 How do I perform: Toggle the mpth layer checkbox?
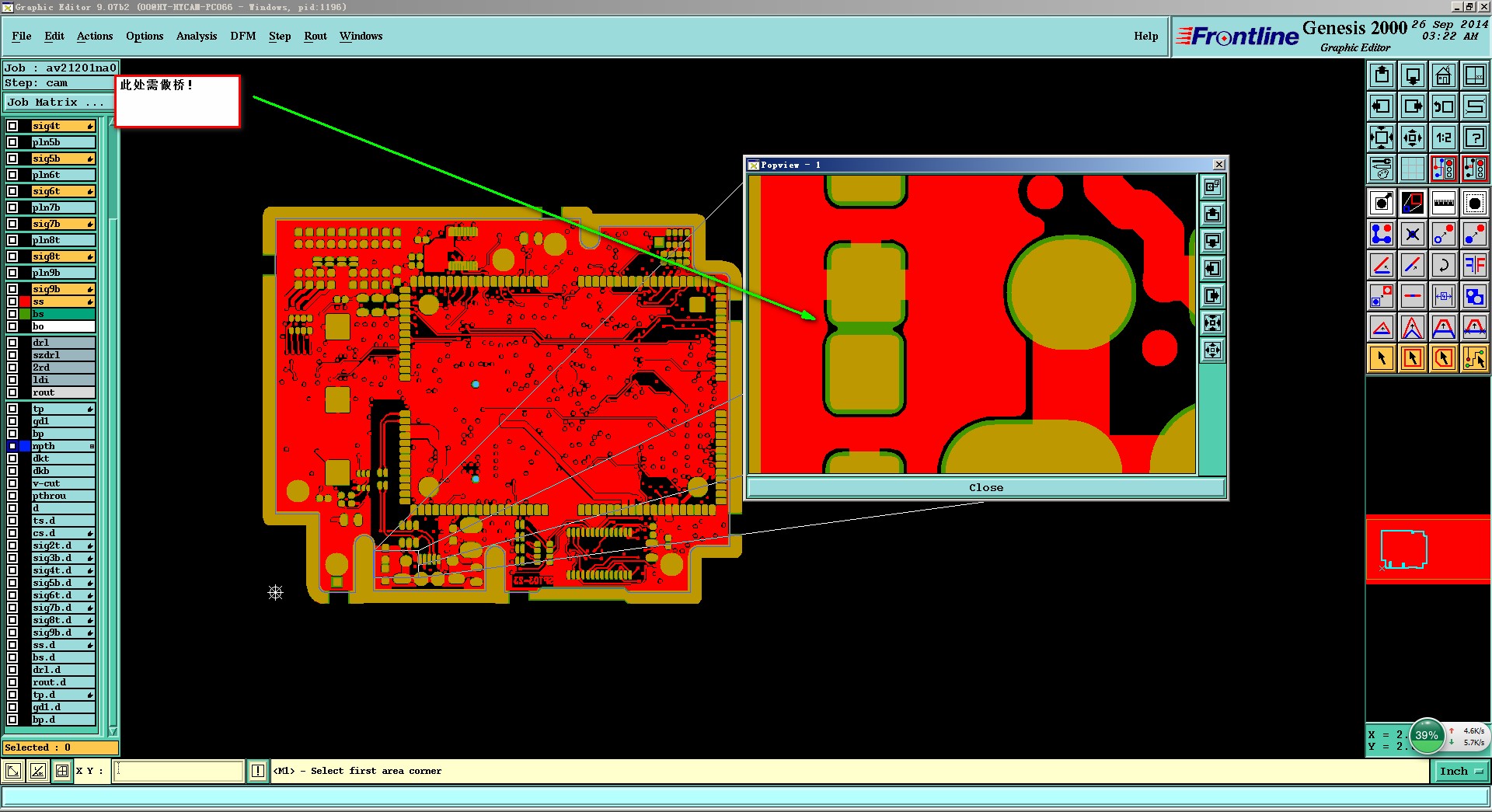pyautogui.click(x=12, y=446)
